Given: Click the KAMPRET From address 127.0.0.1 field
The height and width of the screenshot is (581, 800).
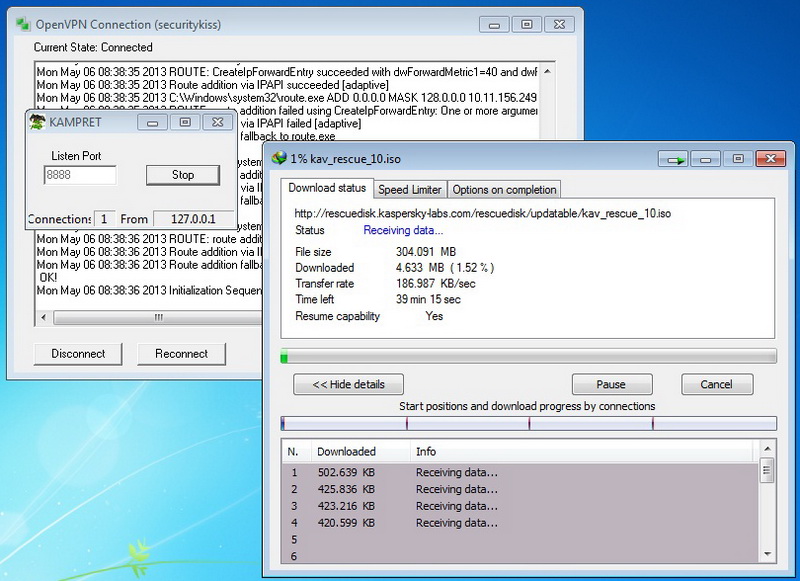Looking at the screenshot, I should [x=193, y=219].
